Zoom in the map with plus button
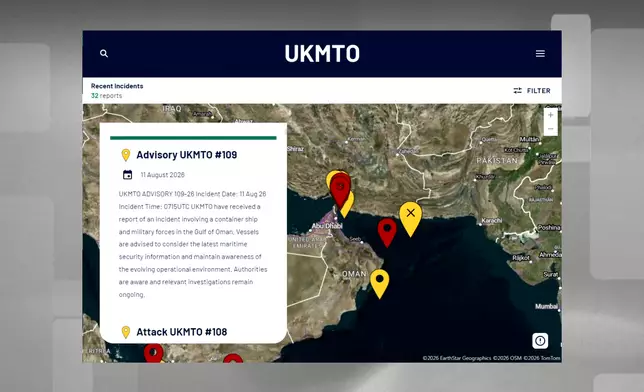This screenshot has height=392, width=644. pos(550,115)
